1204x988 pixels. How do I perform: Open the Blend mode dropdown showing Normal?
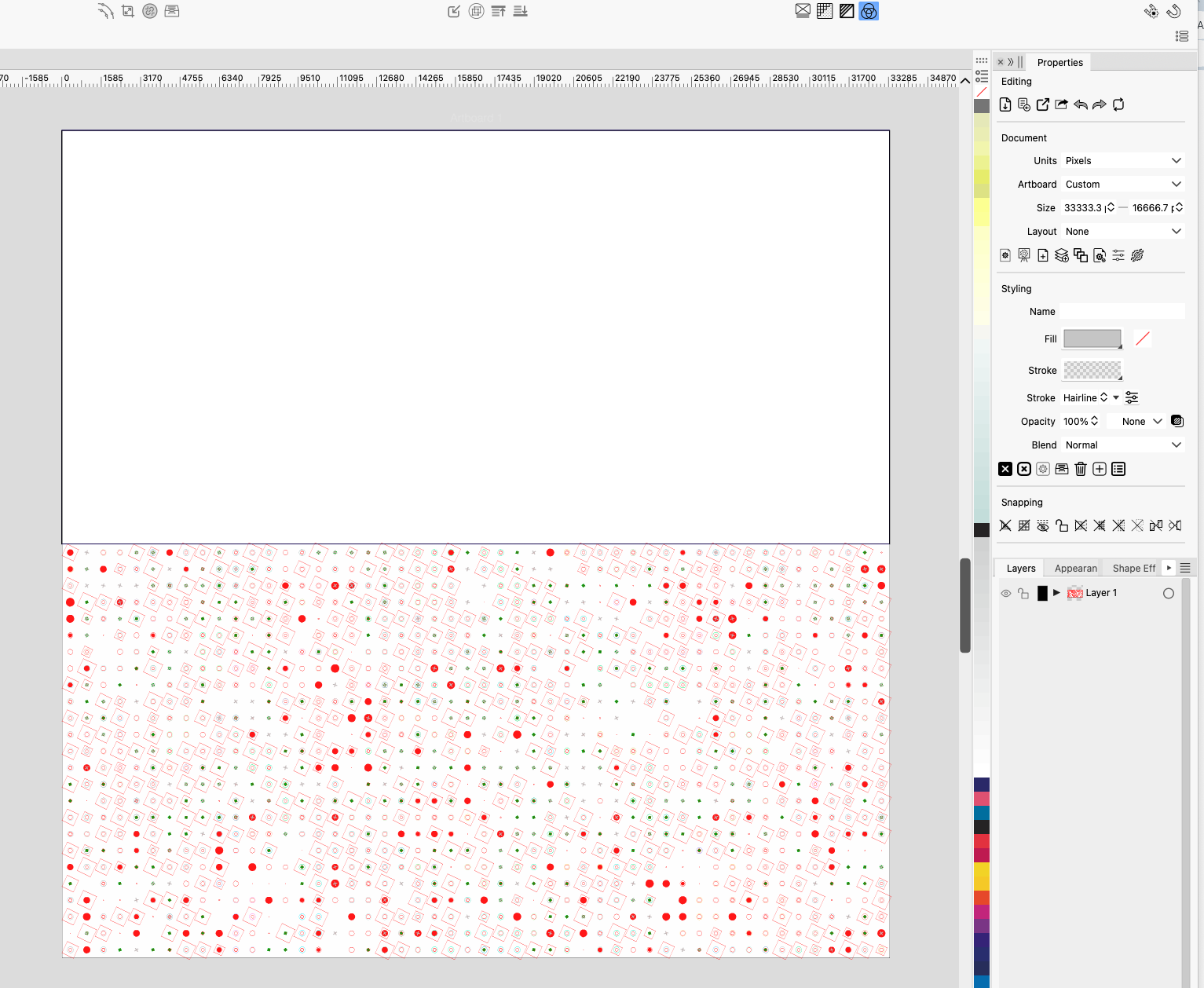pos(1122,445)
